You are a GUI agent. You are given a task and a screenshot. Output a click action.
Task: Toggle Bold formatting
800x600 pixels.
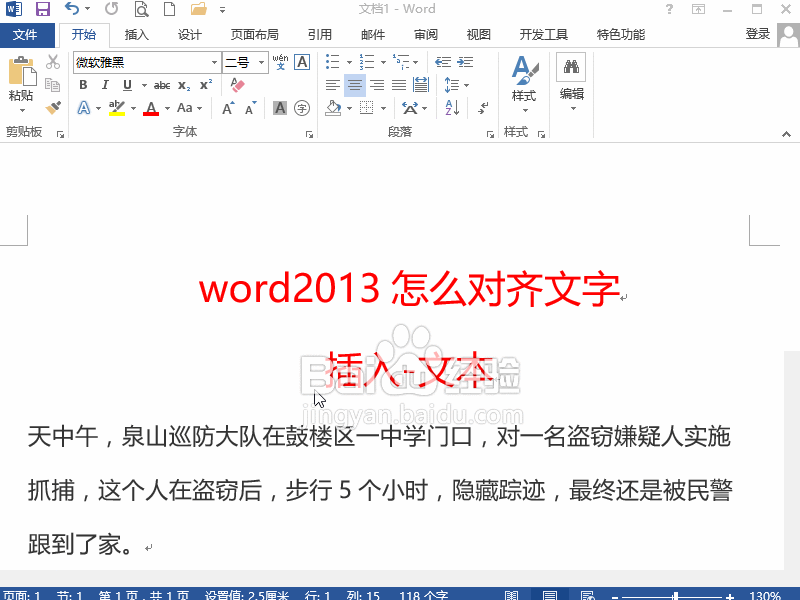point(84,85)
